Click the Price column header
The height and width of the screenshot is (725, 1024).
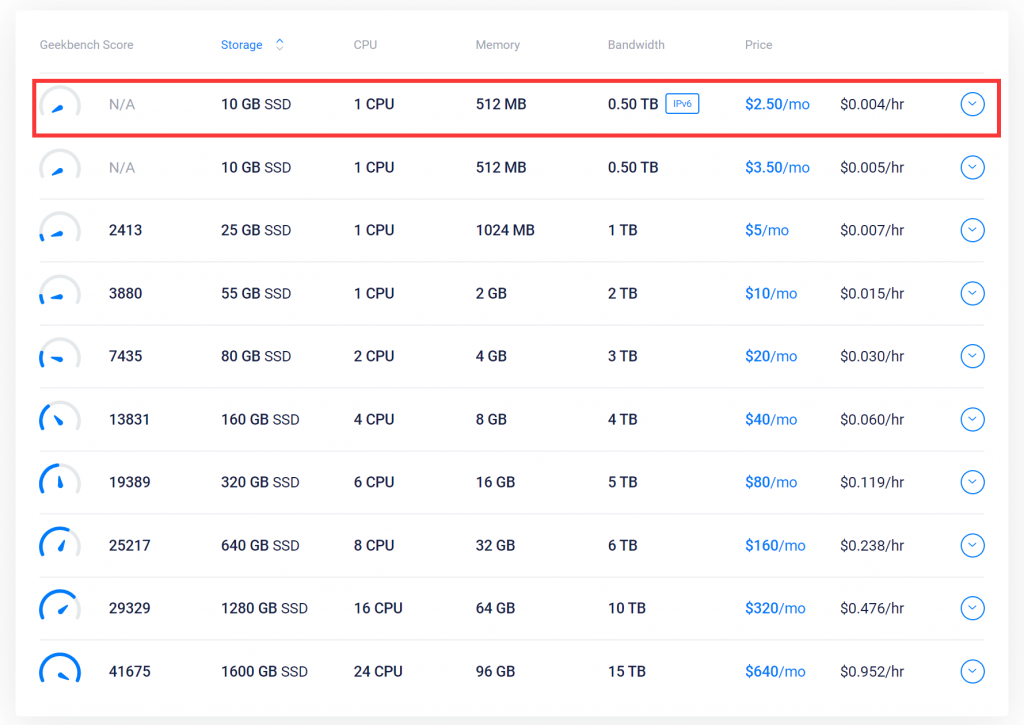coord(758,45)
